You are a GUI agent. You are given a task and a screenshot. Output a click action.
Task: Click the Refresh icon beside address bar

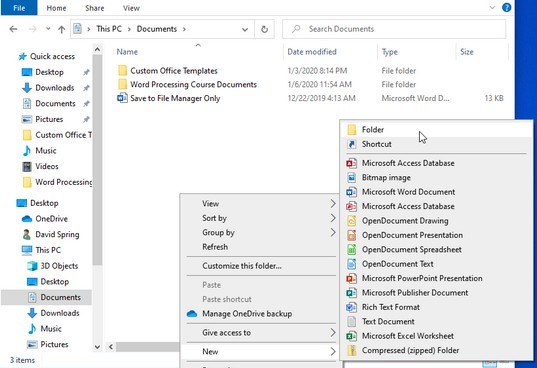point(264,29)
